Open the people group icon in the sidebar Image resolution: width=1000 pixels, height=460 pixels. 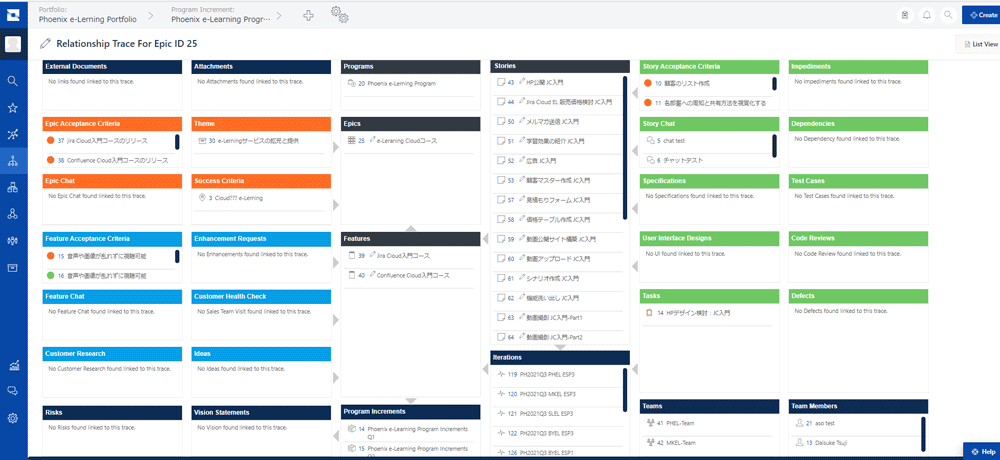coord(13,241)
